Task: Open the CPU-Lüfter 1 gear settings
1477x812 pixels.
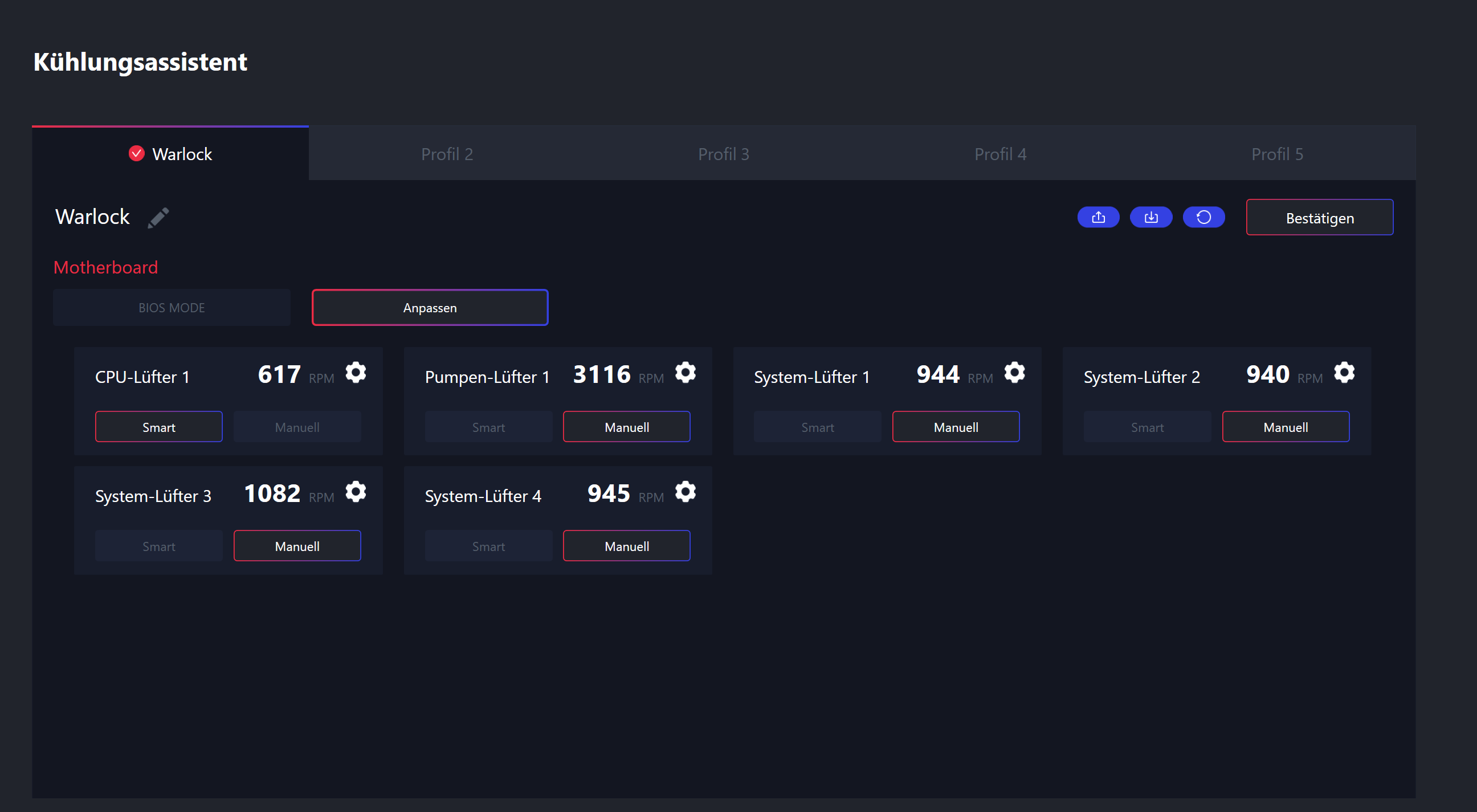Action: click(356, 373)
